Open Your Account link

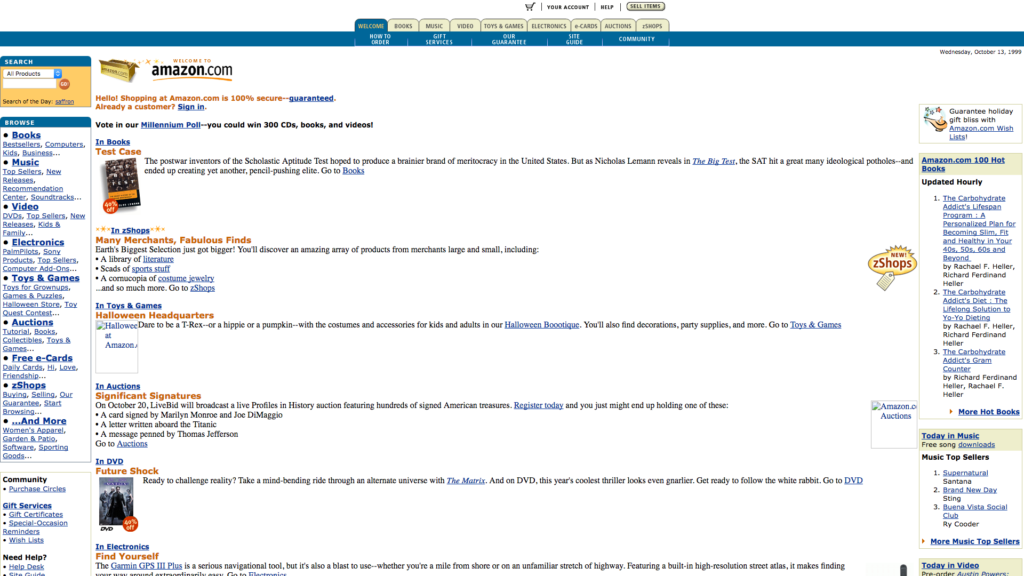[x=568, y=7]
